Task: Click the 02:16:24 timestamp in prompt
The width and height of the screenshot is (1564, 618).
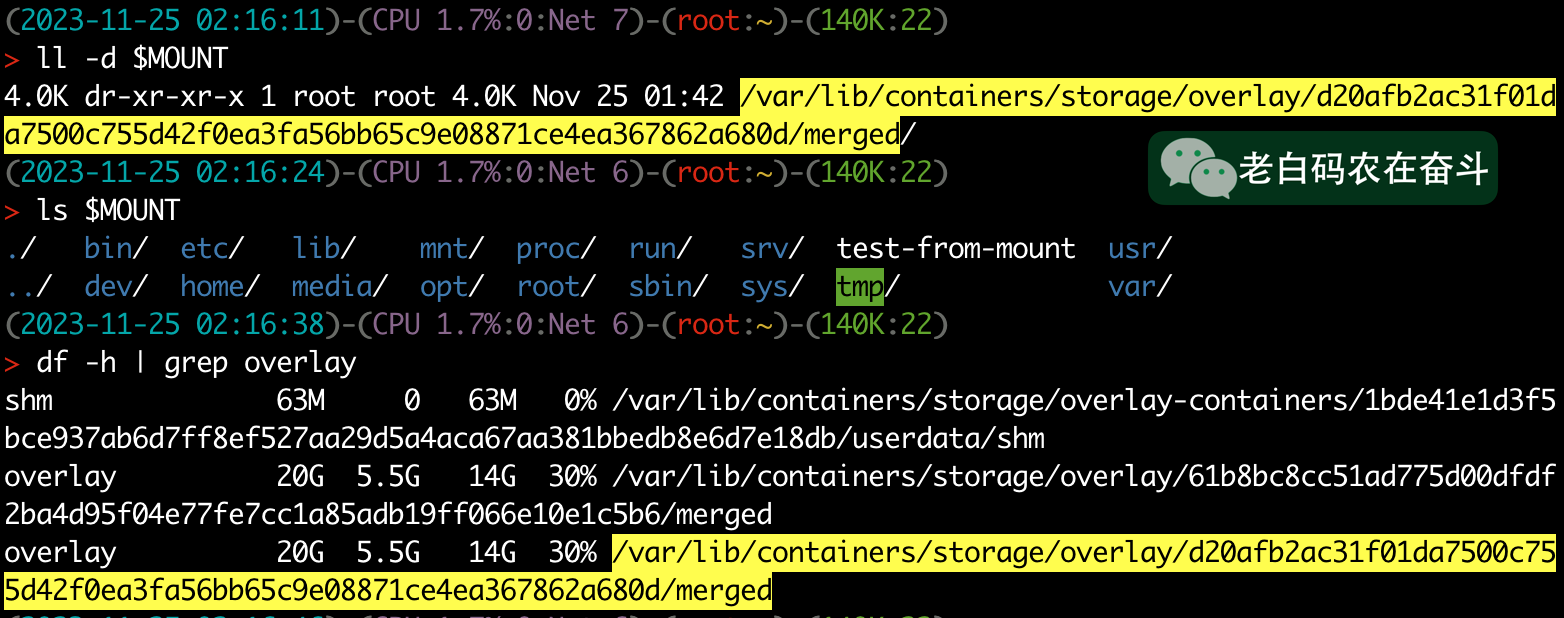Action: click(x=260, y=173)
